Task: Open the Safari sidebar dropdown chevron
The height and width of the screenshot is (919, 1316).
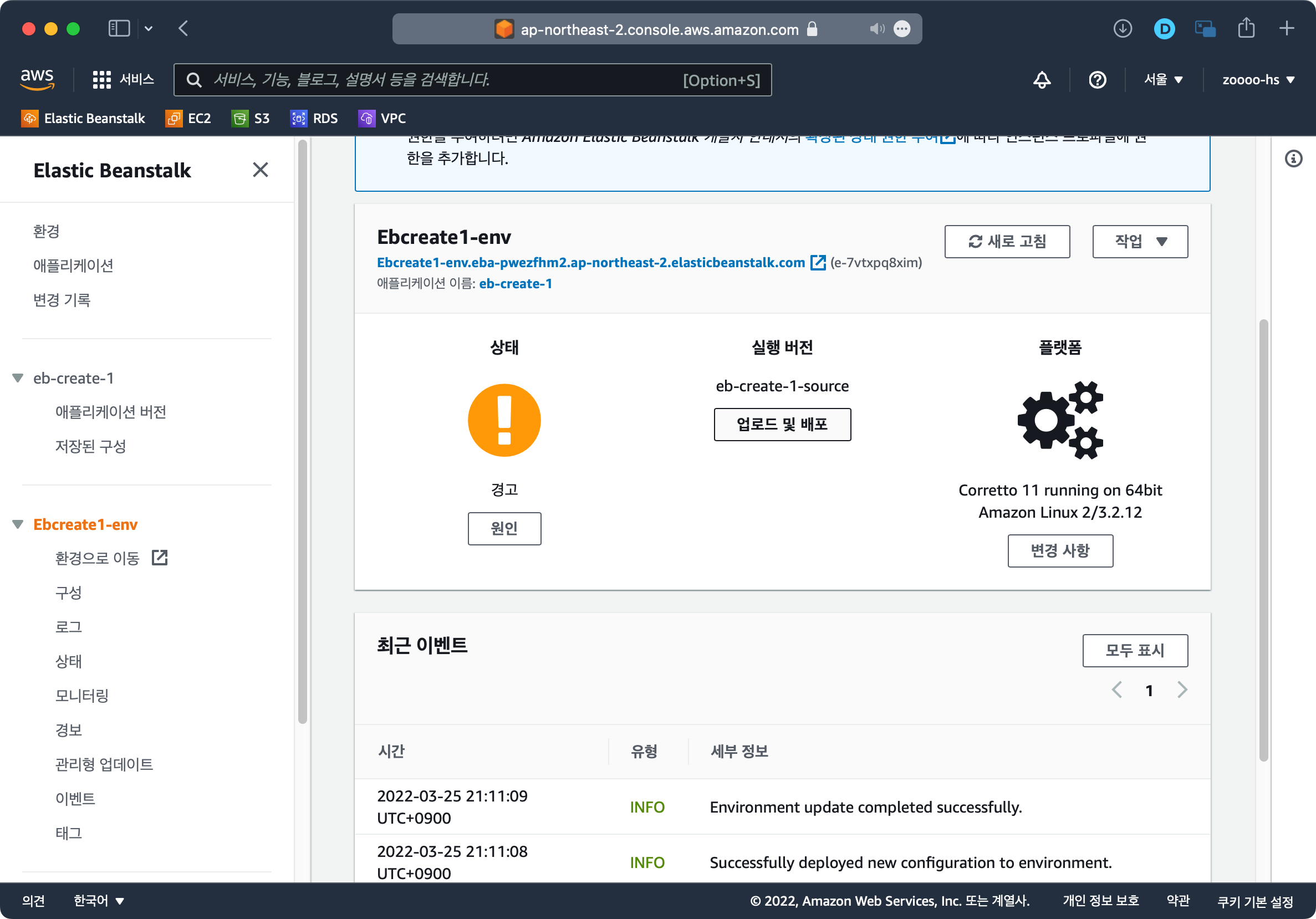Action: 149,28
